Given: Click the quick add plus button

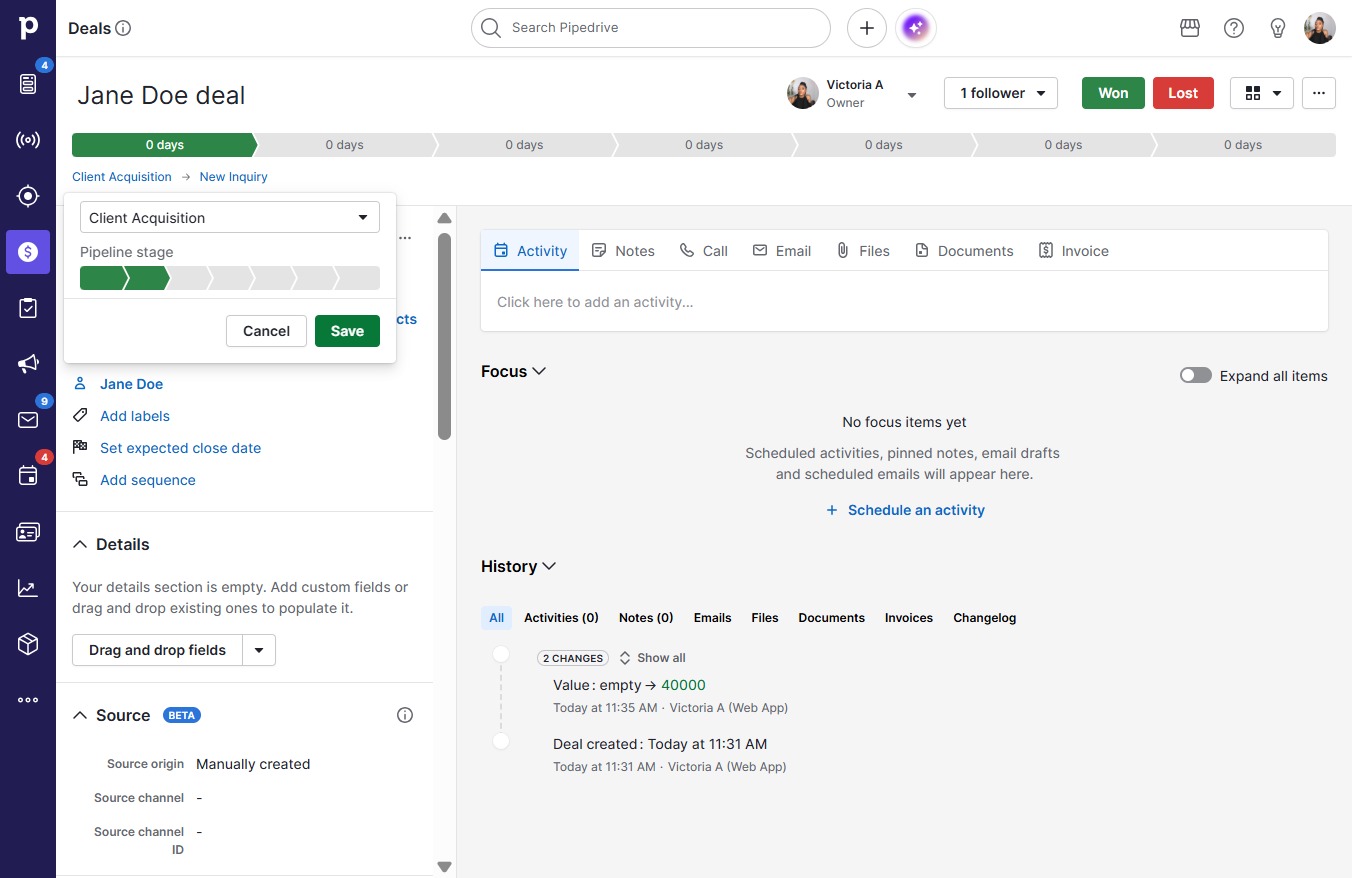Looking at the screenshot, I should pyautogui.click(x=867, y=28).
